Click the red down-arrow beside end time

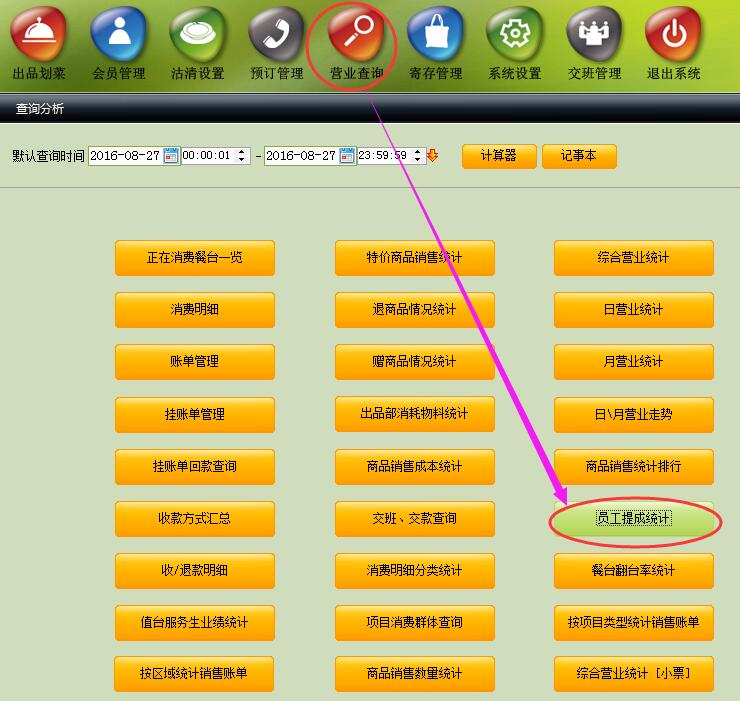click(x=432, y=155)
